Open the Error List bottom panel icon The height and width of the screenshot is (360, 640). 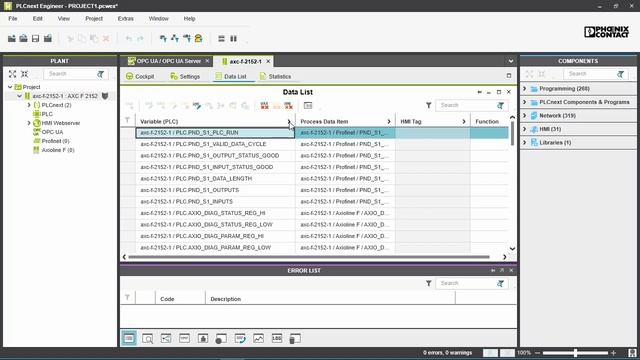129,338
